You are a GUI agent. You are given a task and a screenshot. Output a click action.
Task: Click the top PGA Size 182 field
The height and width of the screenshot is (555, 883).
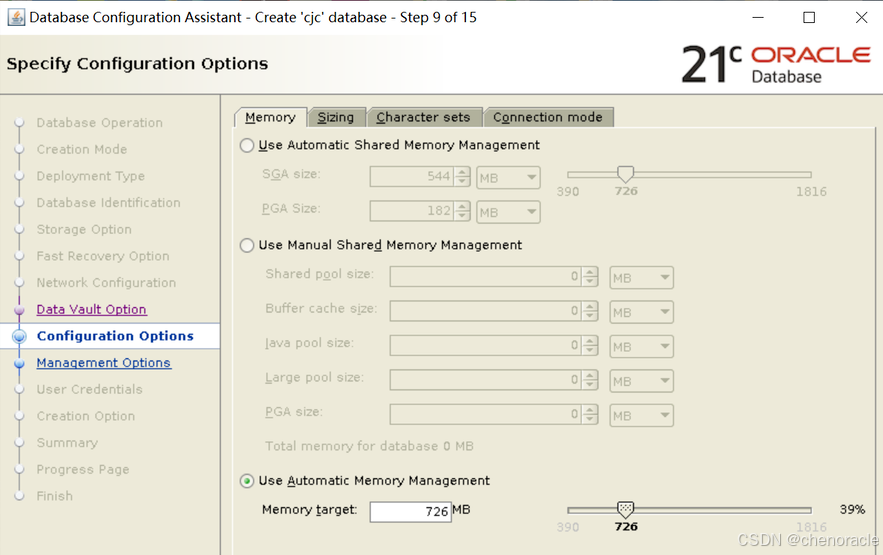412,211
